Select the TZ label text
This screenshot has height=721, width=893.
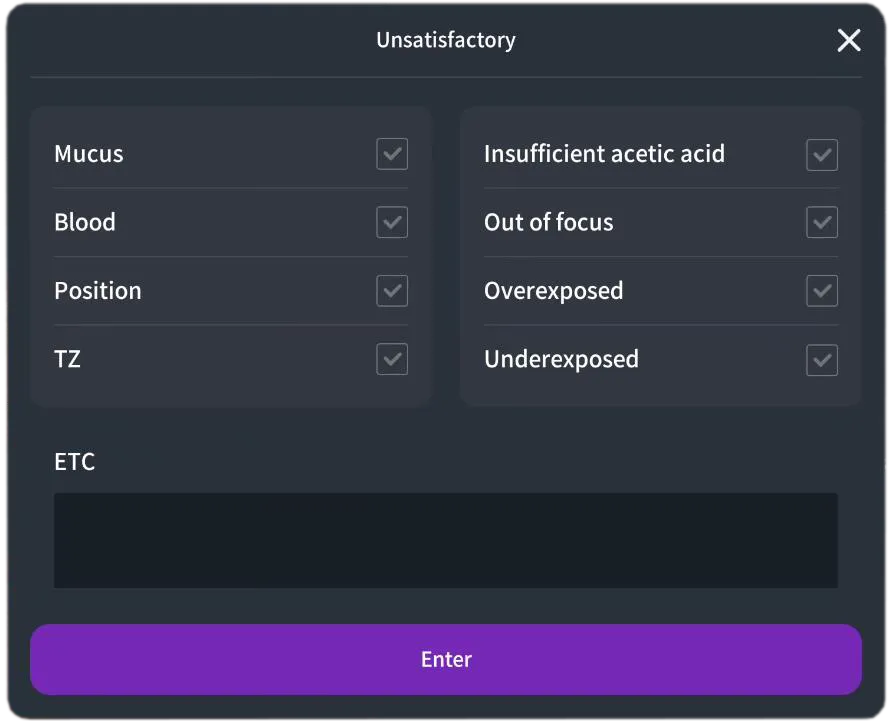tap(67, 359)
